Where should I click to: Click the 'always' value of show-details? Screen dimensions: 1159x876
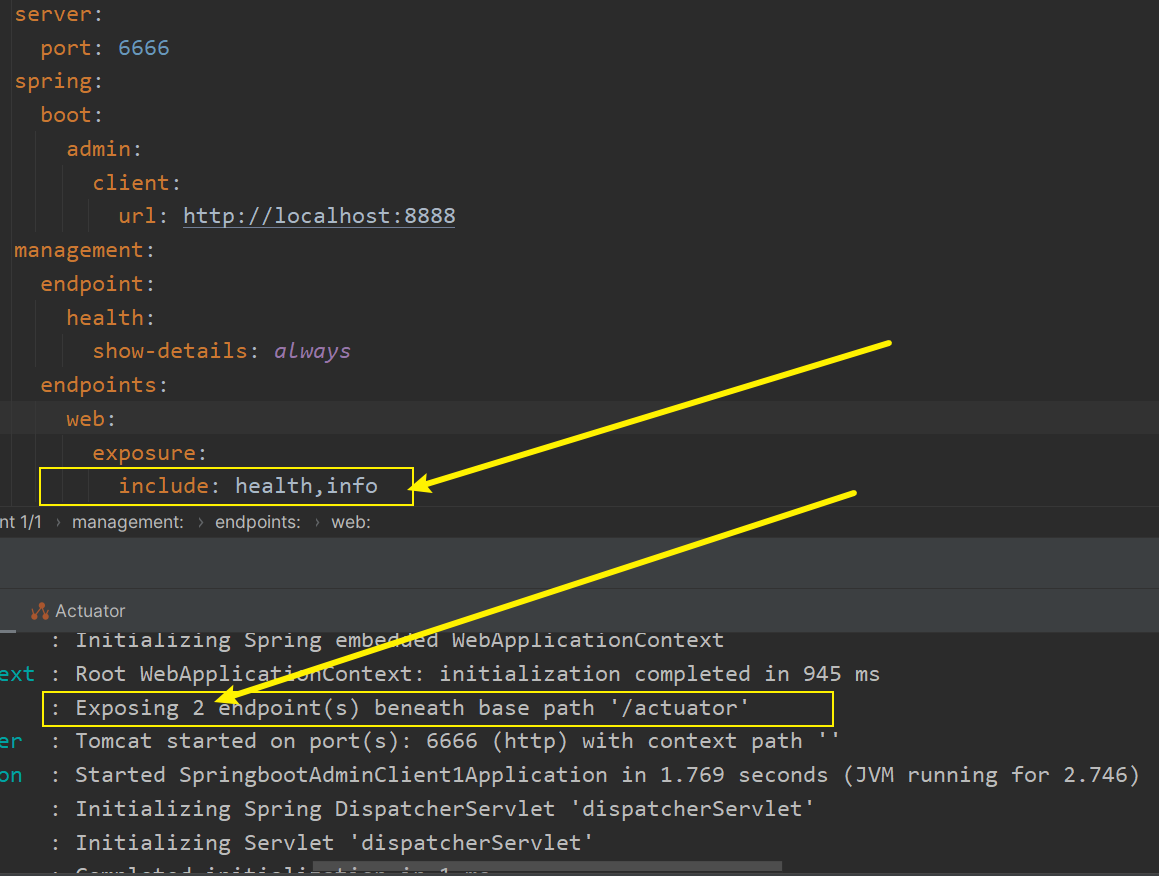(312, 351)
